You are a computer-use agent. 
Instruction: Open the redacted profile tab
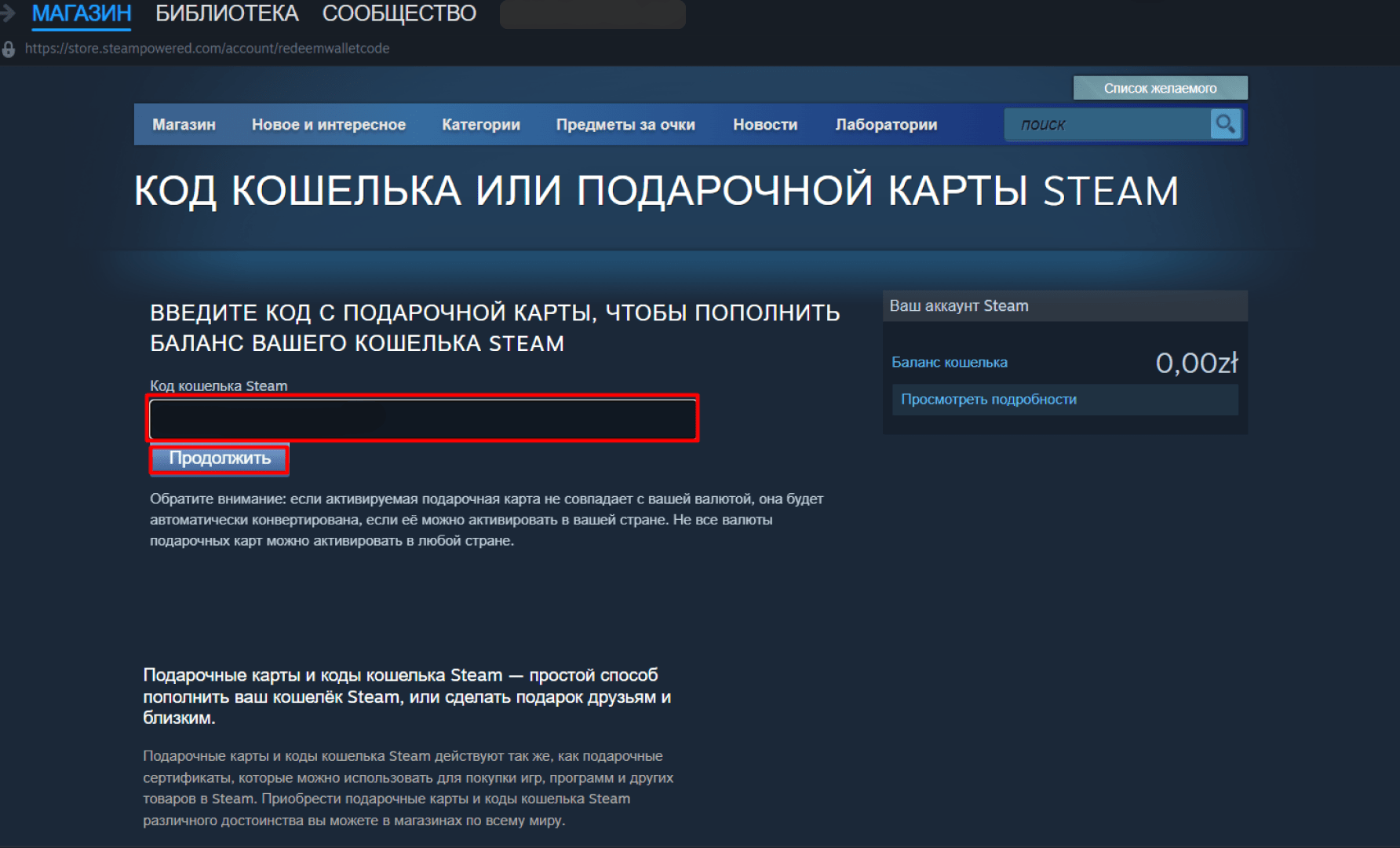592,14
